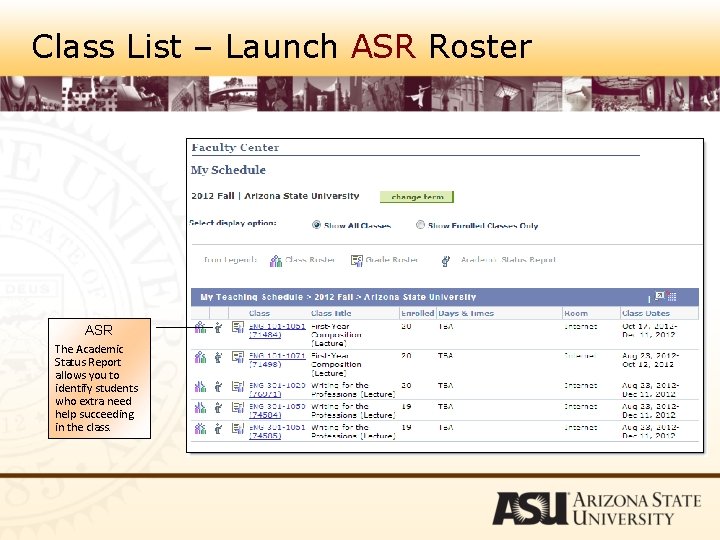Open the ENG 301-1020 class link

click(277, 389)
